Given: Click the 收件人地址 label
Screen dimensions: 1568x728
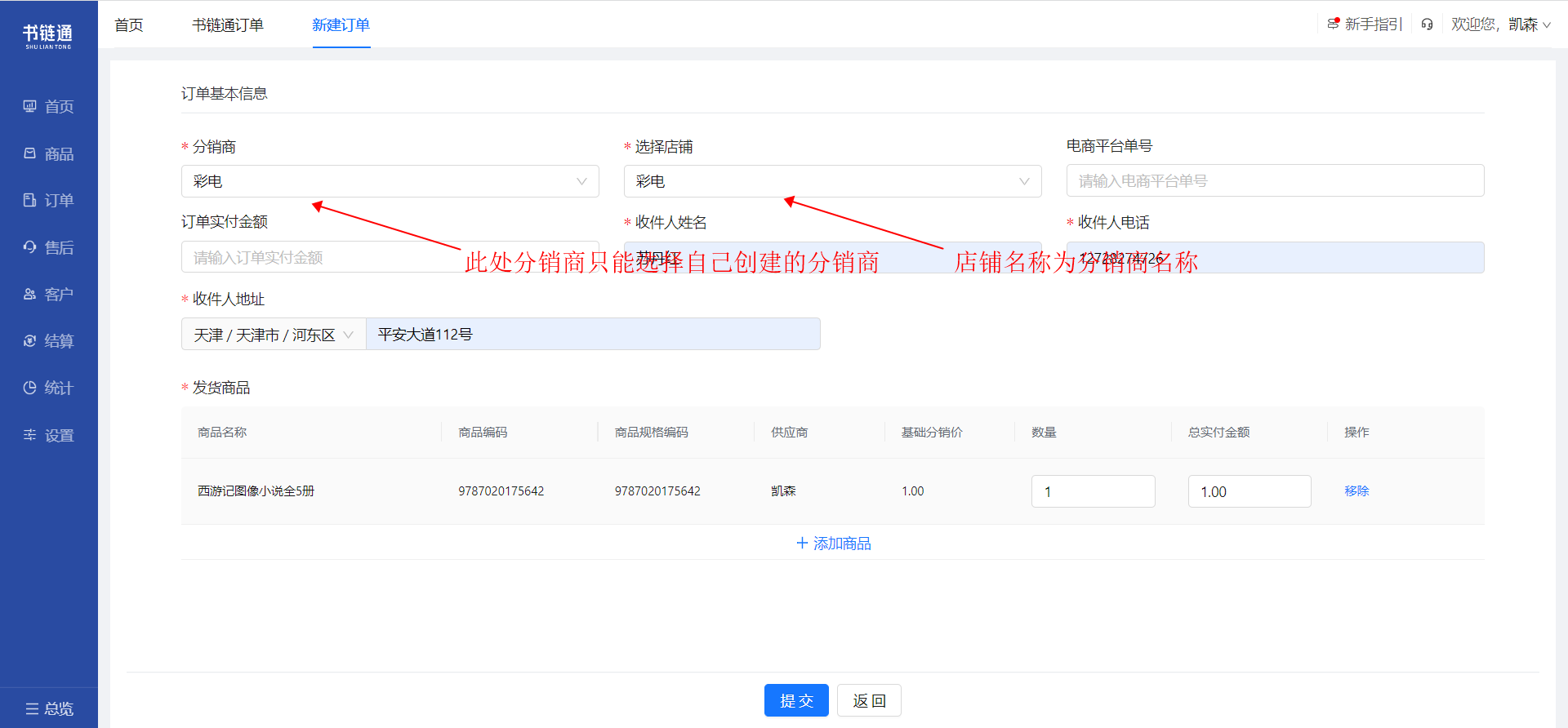Looking at the screenshot, I should [x=229, y=299].
